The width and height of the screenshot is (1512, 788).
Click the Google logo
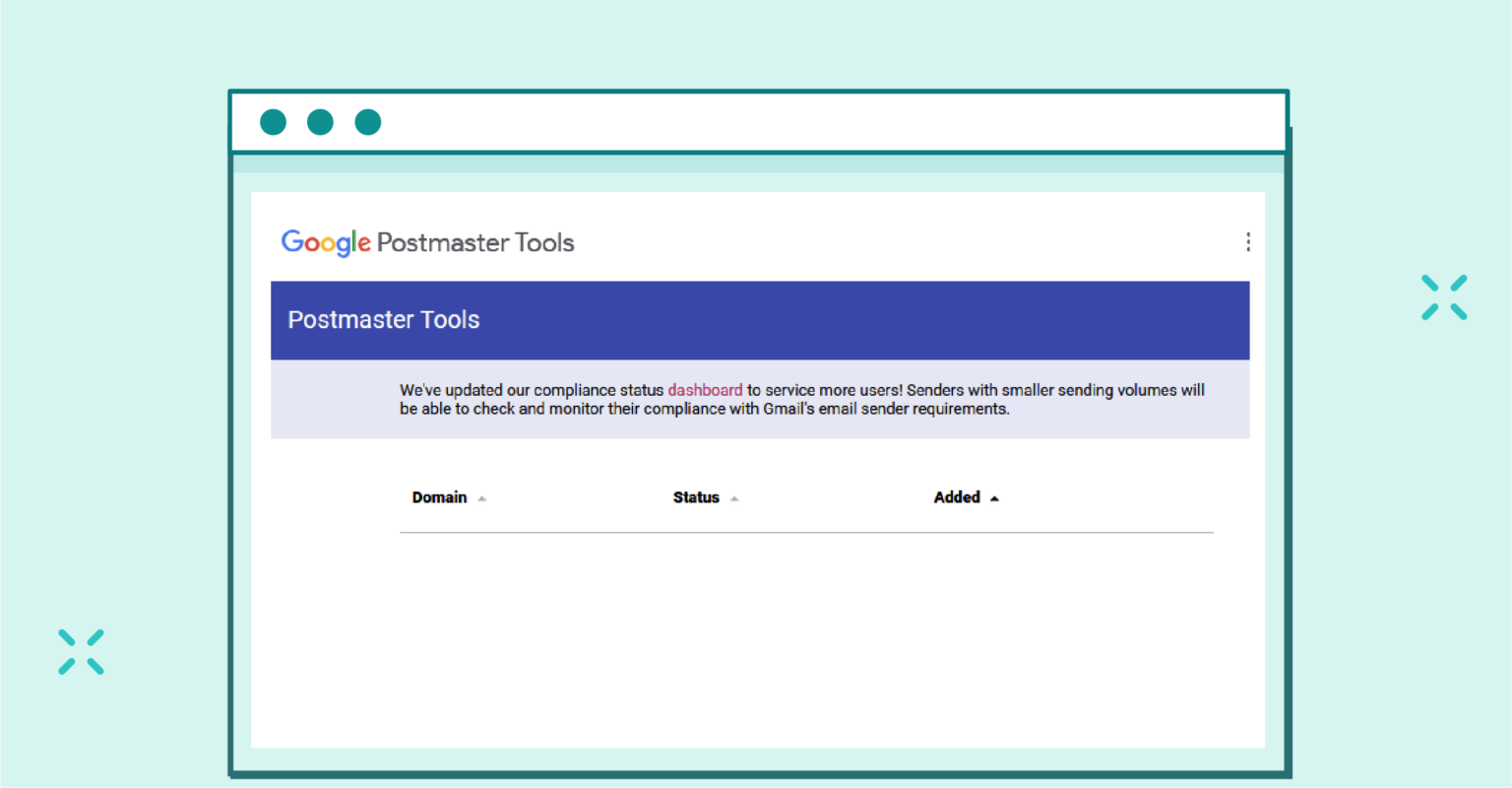[x=325, y=242]
